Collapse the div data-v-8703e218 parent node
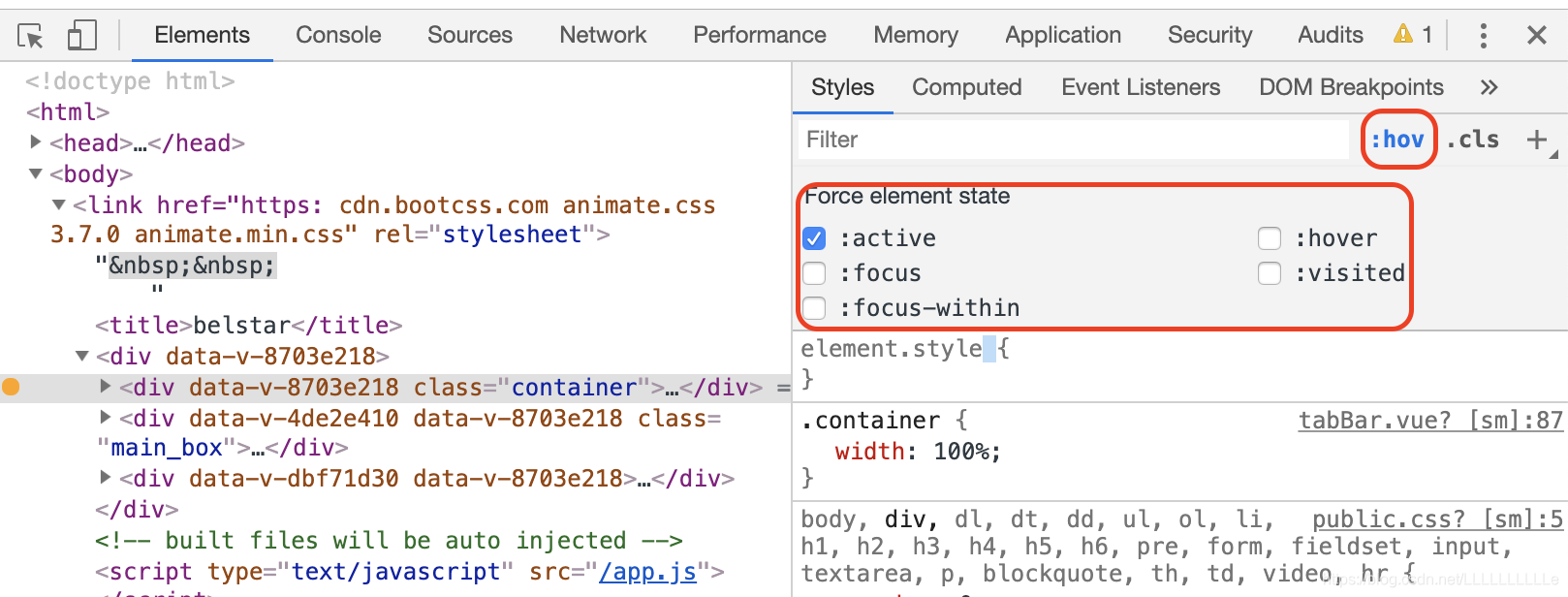 82,356
